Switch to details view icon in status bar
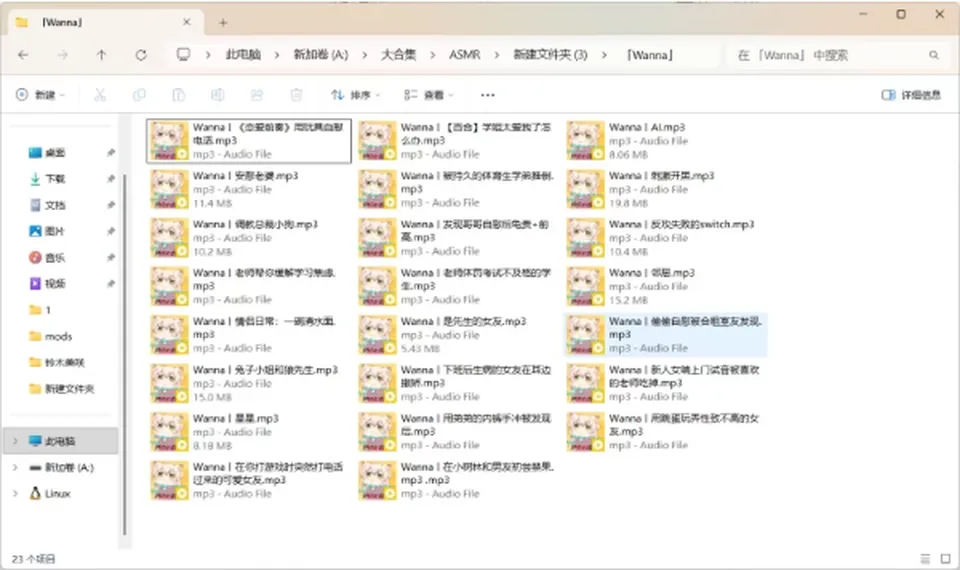Screen dimensions: 960x570 click(x=925, y=559)
